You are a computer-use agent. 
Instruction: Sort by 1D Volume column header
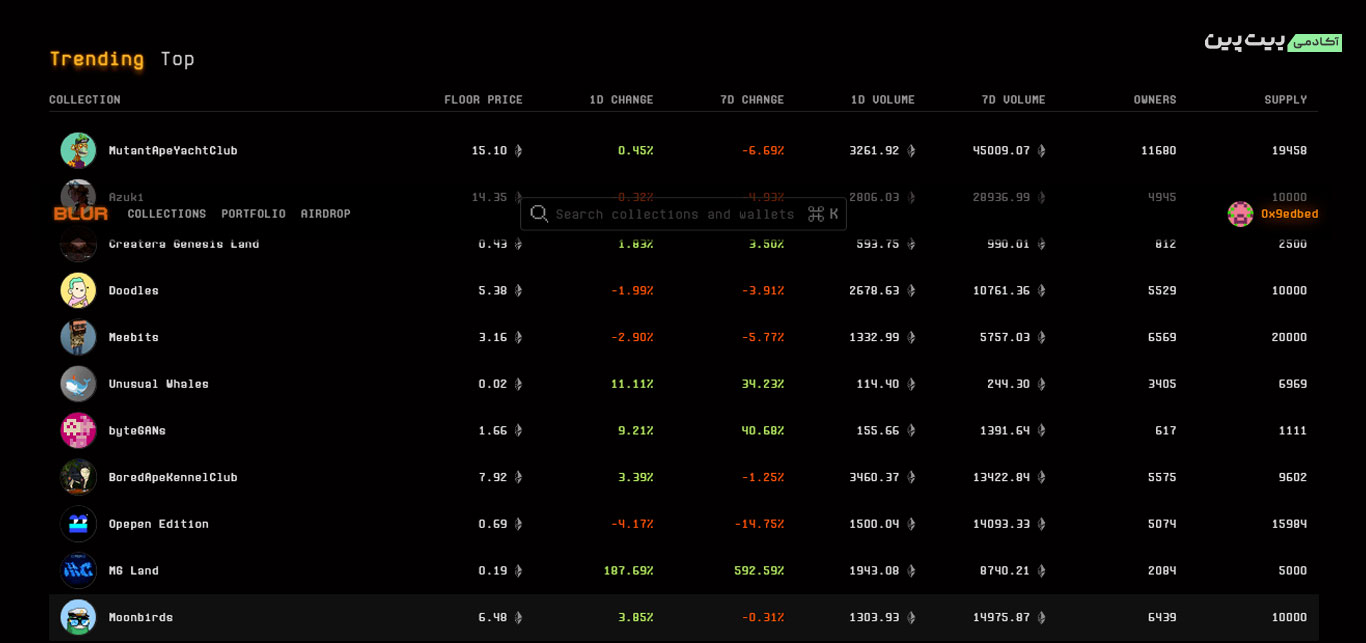(x=883, y=100)
